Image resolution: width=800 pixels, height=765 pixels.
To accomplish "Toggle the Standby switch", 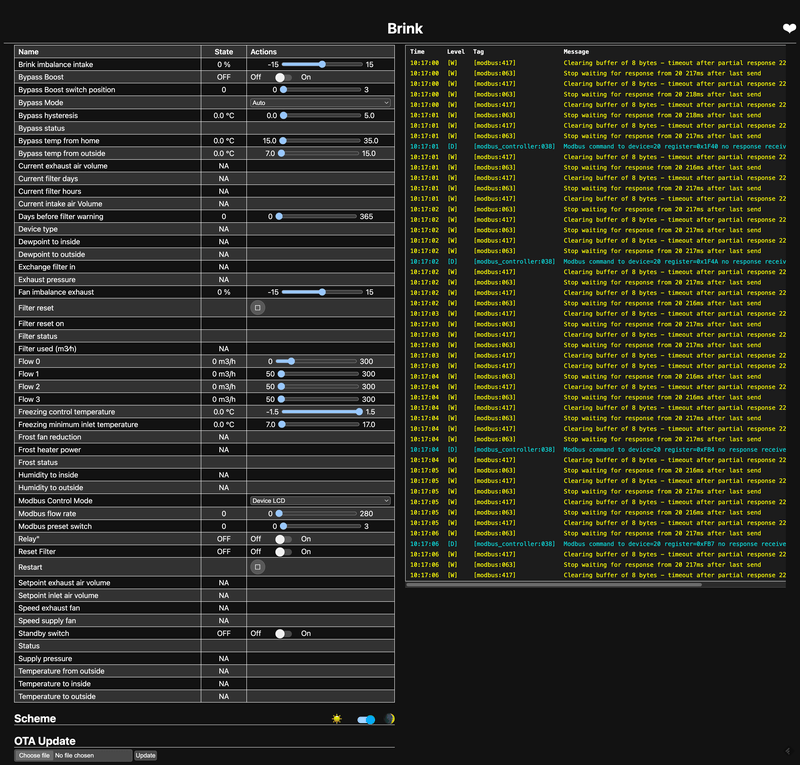I will coord(283,633).
